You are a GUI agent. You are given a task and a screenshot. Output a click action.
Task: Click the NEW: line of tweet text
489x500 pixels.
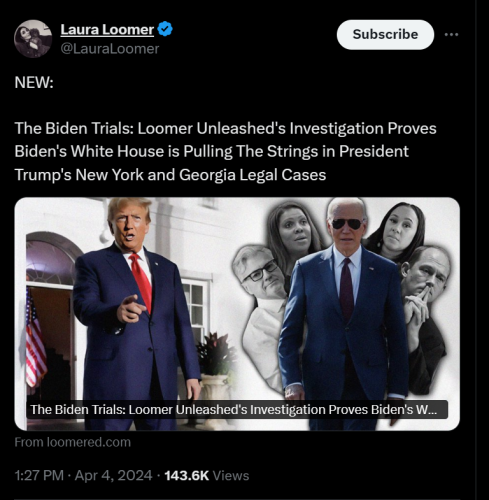pyautogui.click(x=34, y=82)
